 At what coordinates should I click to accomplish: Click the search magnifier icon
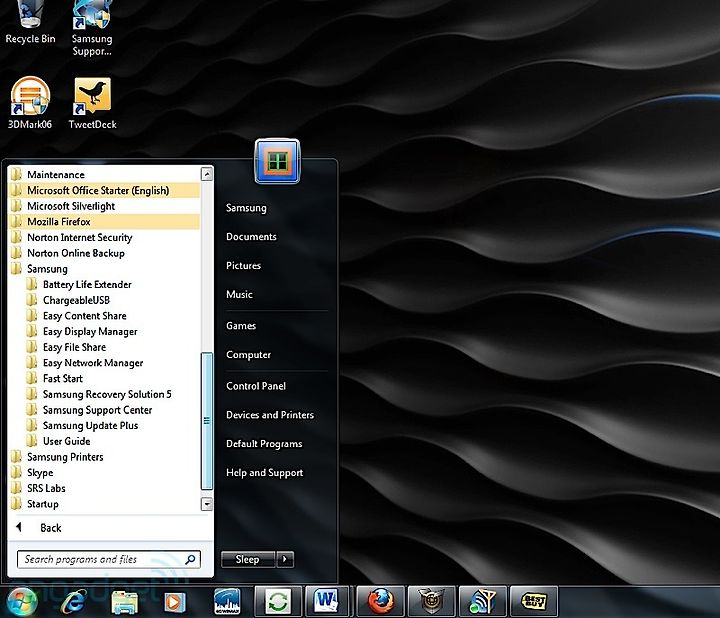(191, 559)
